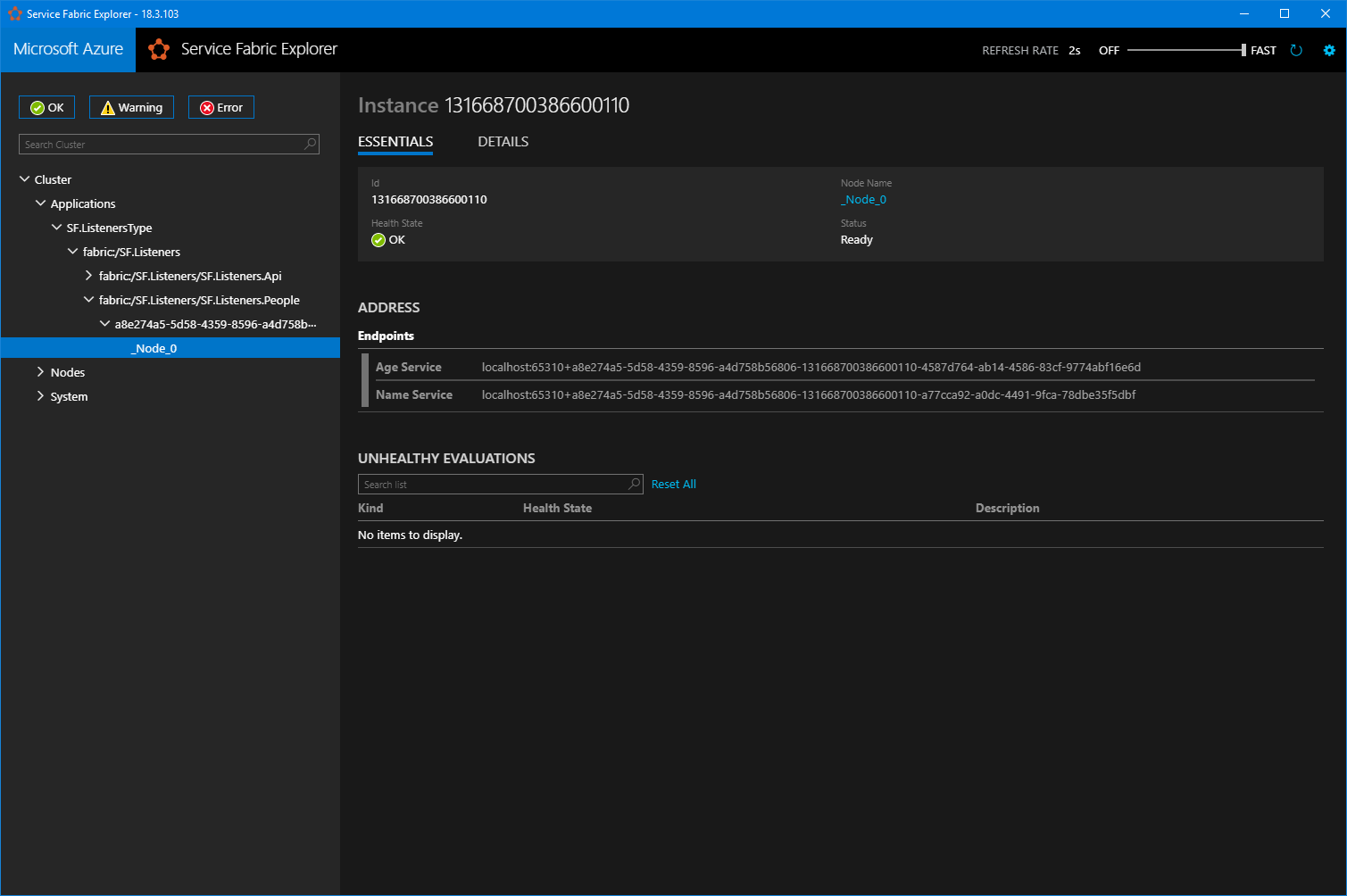This screenshot has height=896, width=1347.
Task: Open the _Node_0 node name link
Action: (864, 200)
